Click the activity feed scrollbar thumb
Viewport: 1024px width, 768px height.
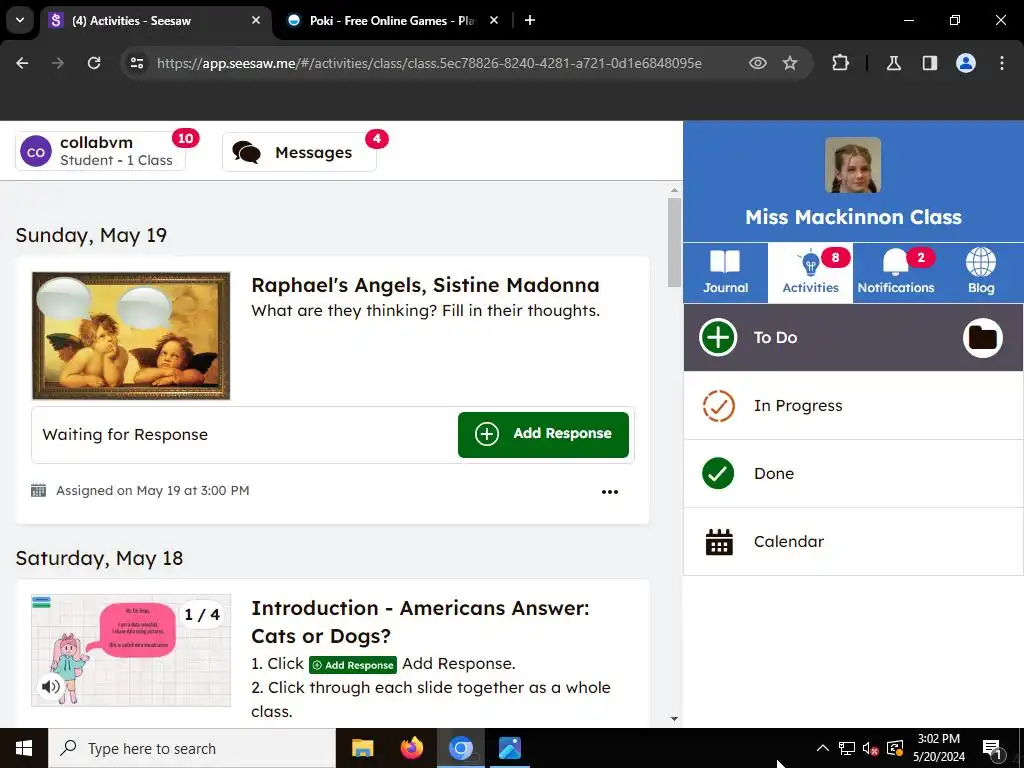point(674,242)
